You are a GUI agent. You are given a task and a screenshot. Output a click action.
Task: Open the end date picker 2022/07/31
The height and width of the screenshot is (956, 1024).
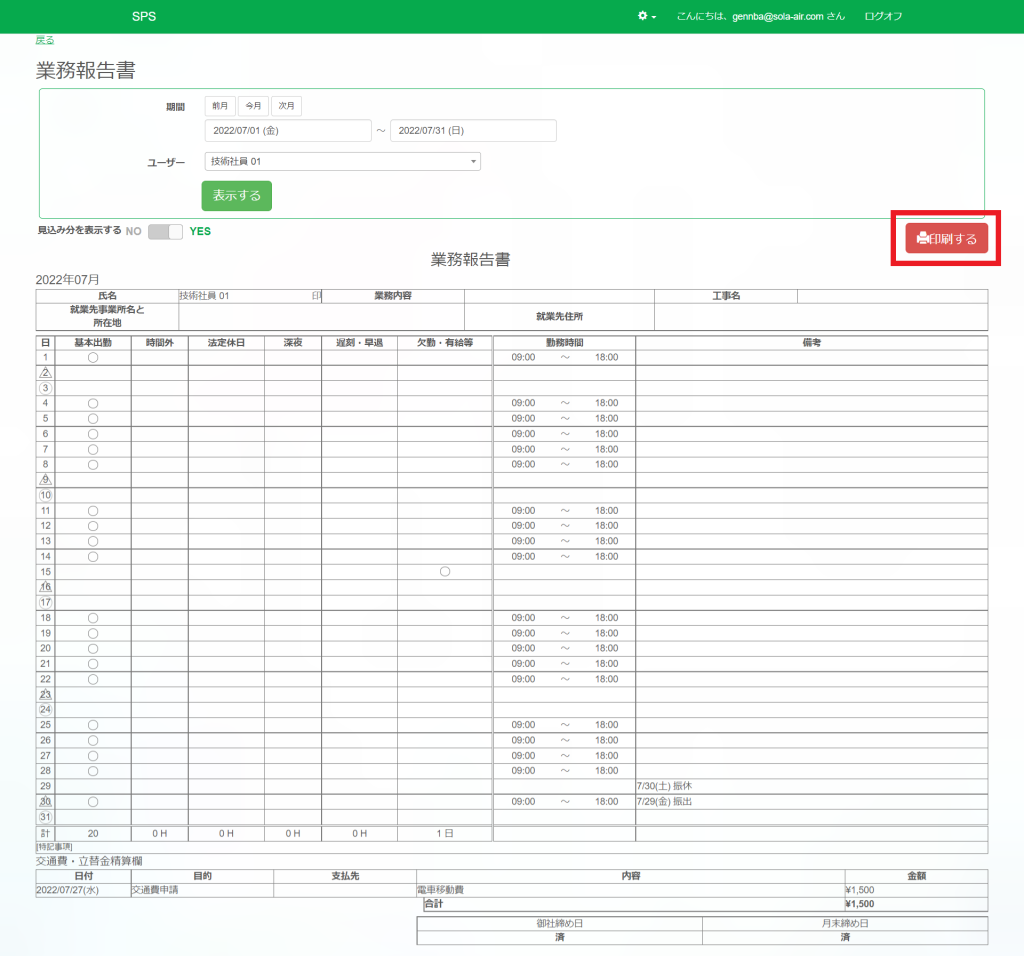473,131
